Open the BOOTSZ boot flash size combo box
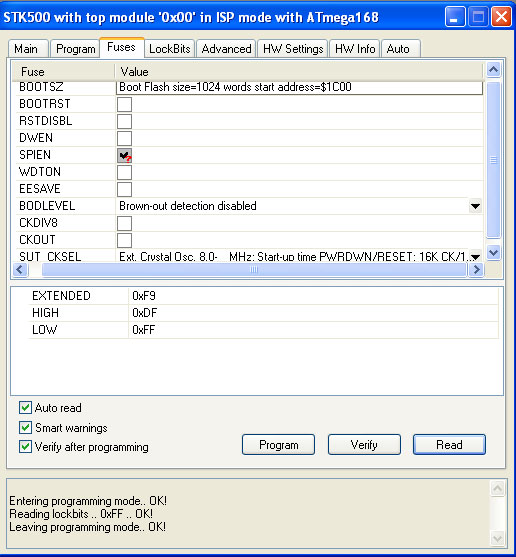516x557 pixels. coord(299,87)
